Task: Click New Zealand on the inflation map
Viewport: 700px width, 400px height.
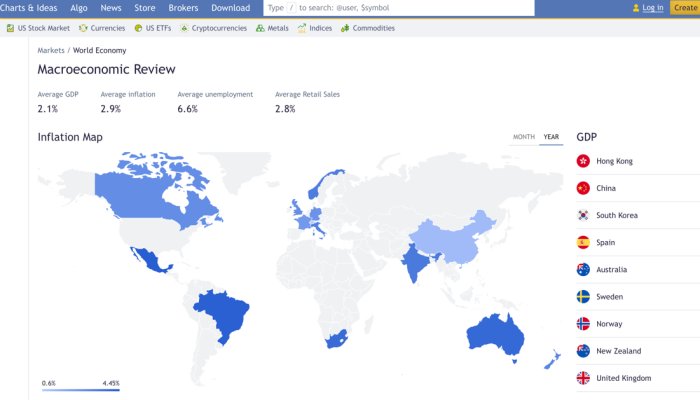Action: pos(552,359)
